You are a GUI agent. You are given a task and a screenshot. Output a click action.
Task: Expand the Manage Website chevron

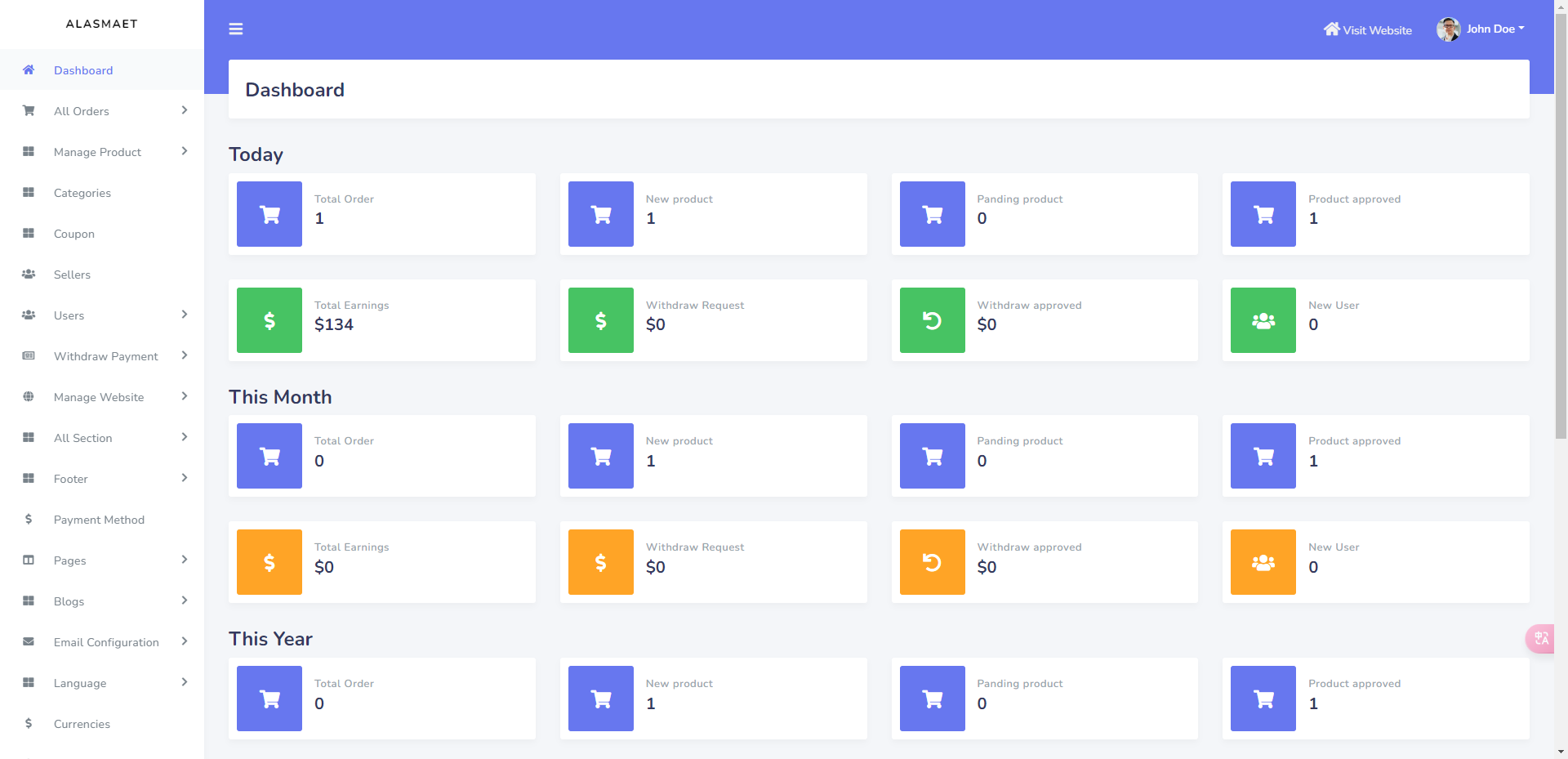185,396
